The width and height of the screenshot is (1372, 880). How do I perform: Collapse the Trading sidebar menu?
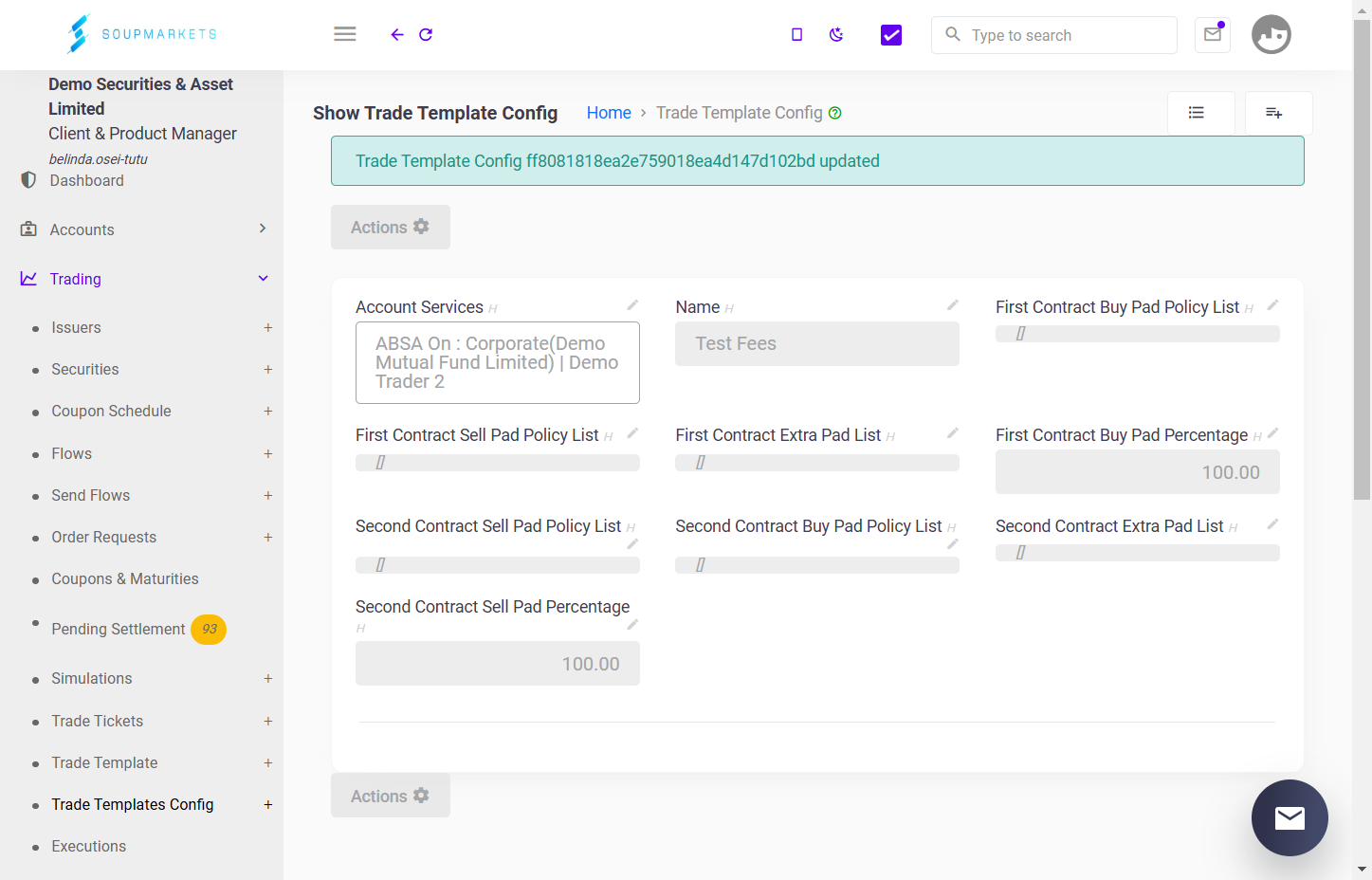tap(142, 279)
